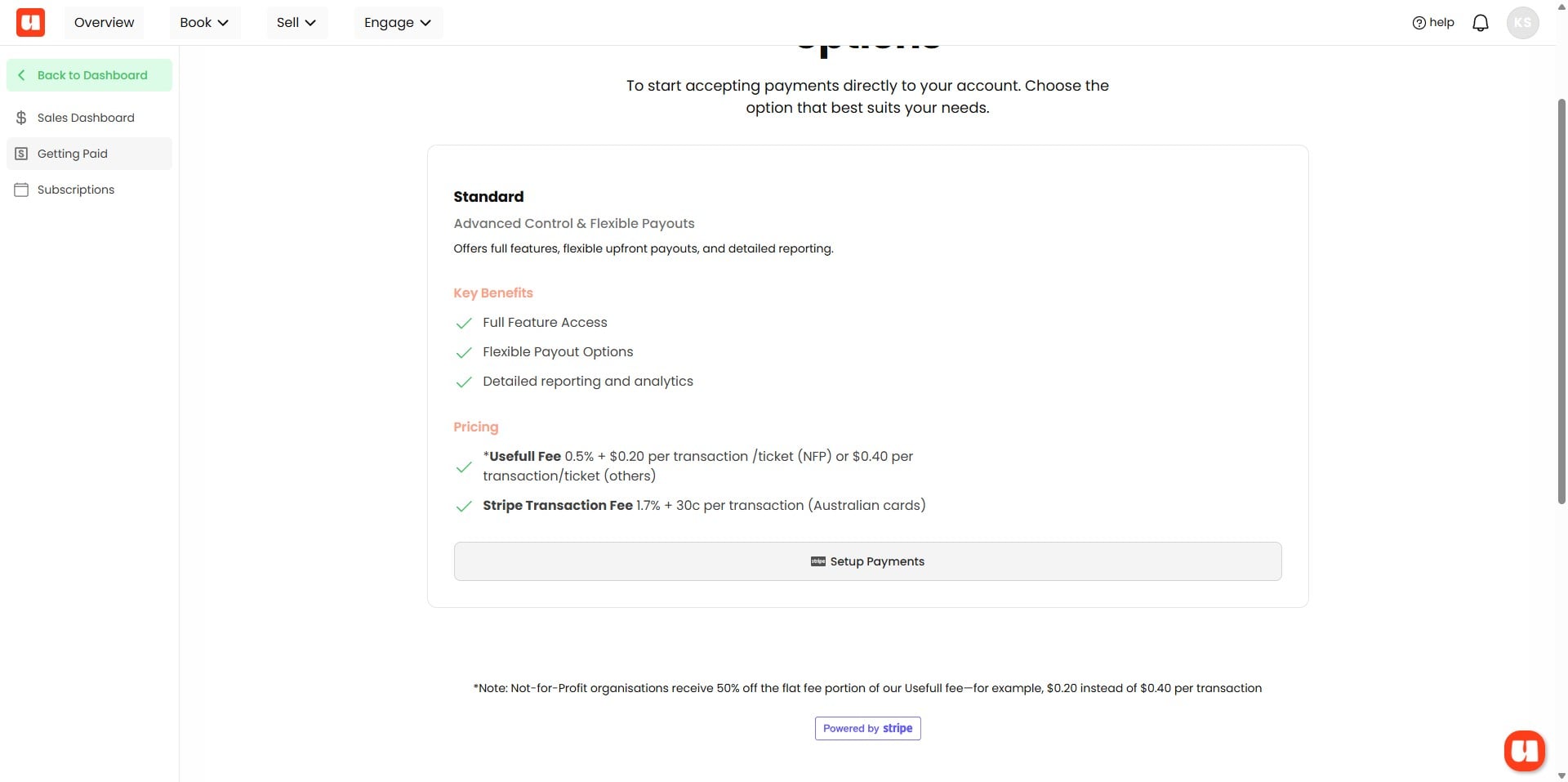Open the KS user avatar menu

coord(1522,23)
